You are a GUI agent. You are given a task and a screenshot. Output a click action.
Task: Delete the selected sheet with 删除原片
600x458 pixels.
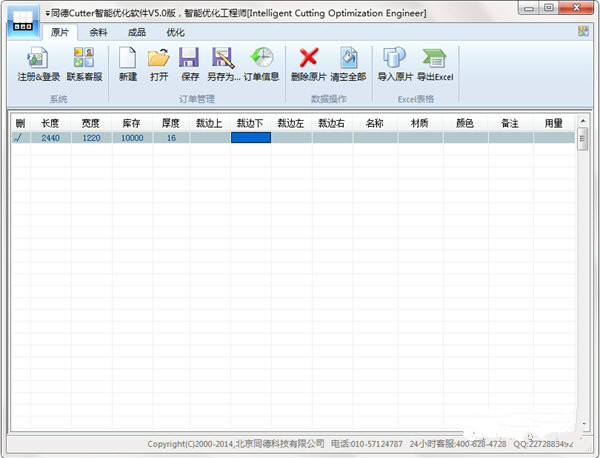click(308, 64)
